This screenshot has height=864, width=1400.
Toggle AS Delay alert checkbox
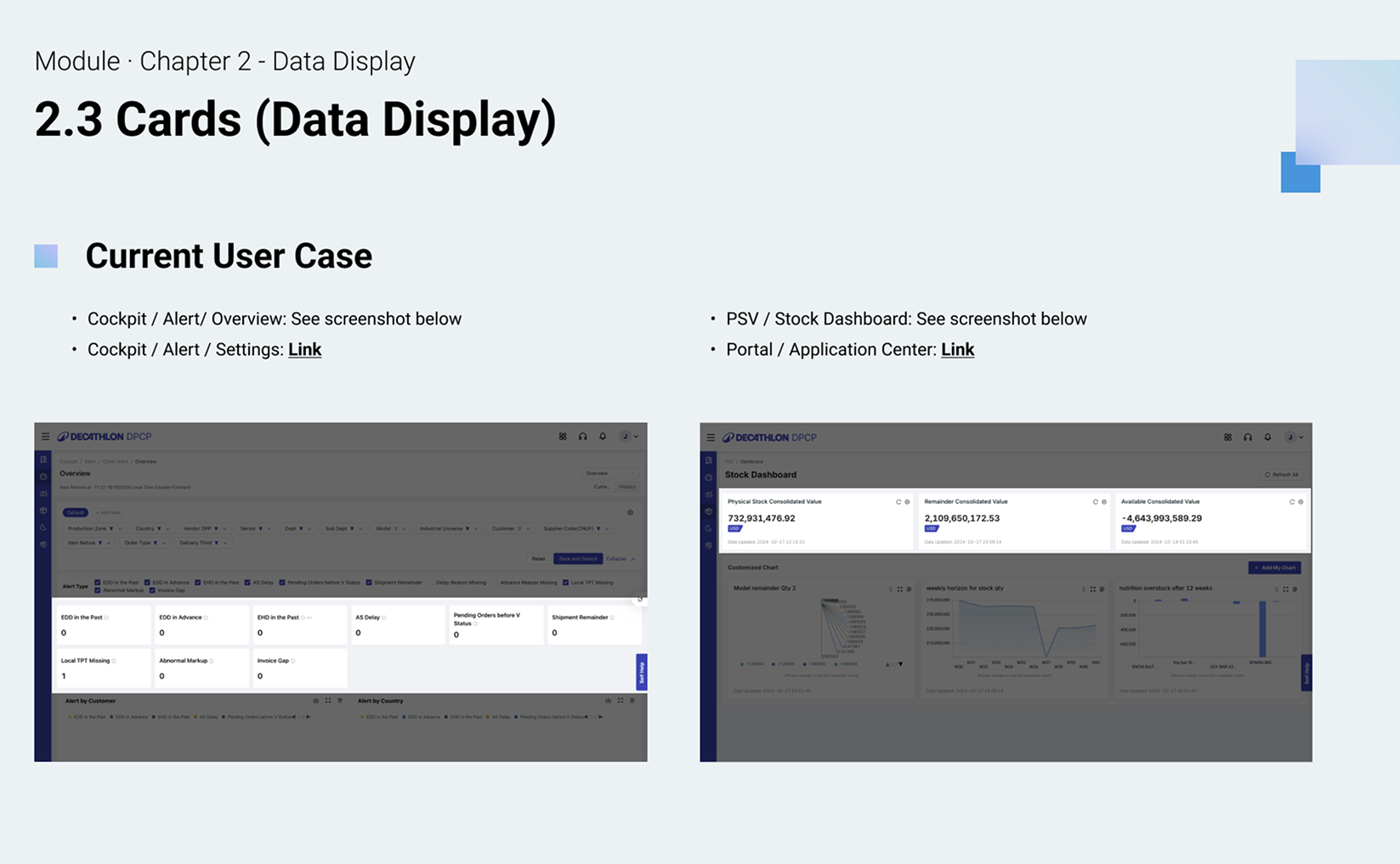(247, 583)
